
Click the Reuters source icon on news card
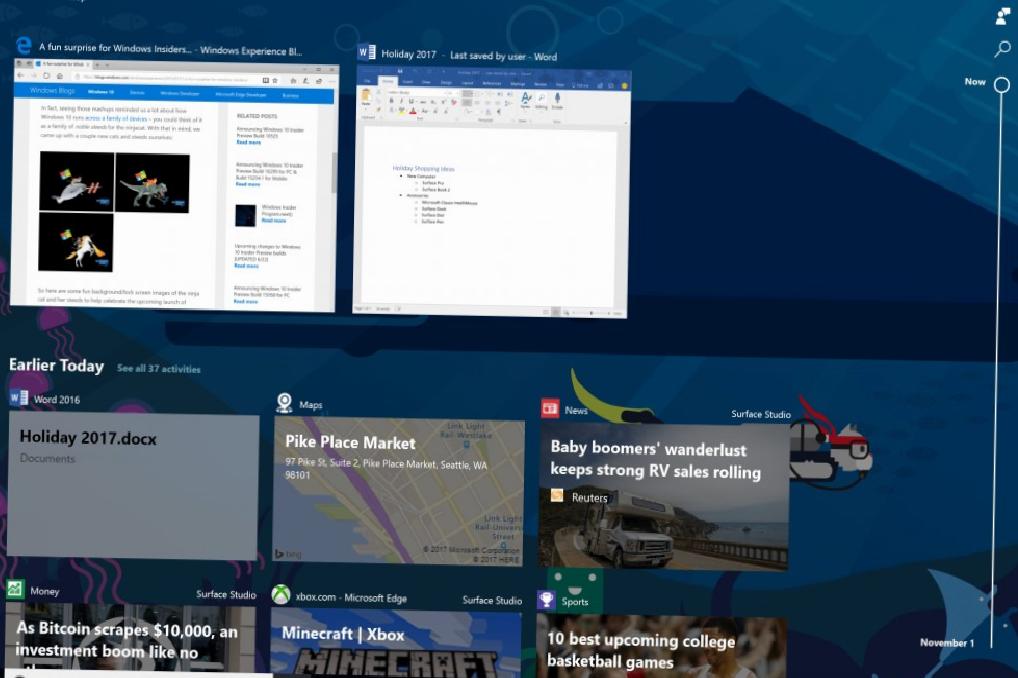[556, 496]
